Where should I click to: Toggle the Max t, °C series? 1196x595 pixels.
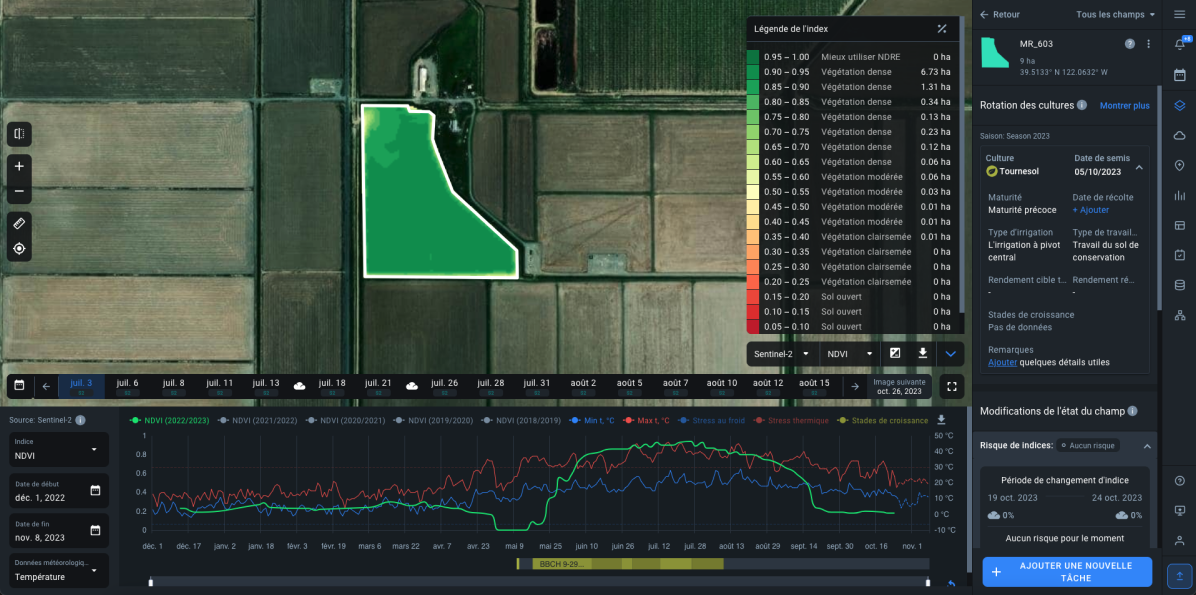point(647,420)
